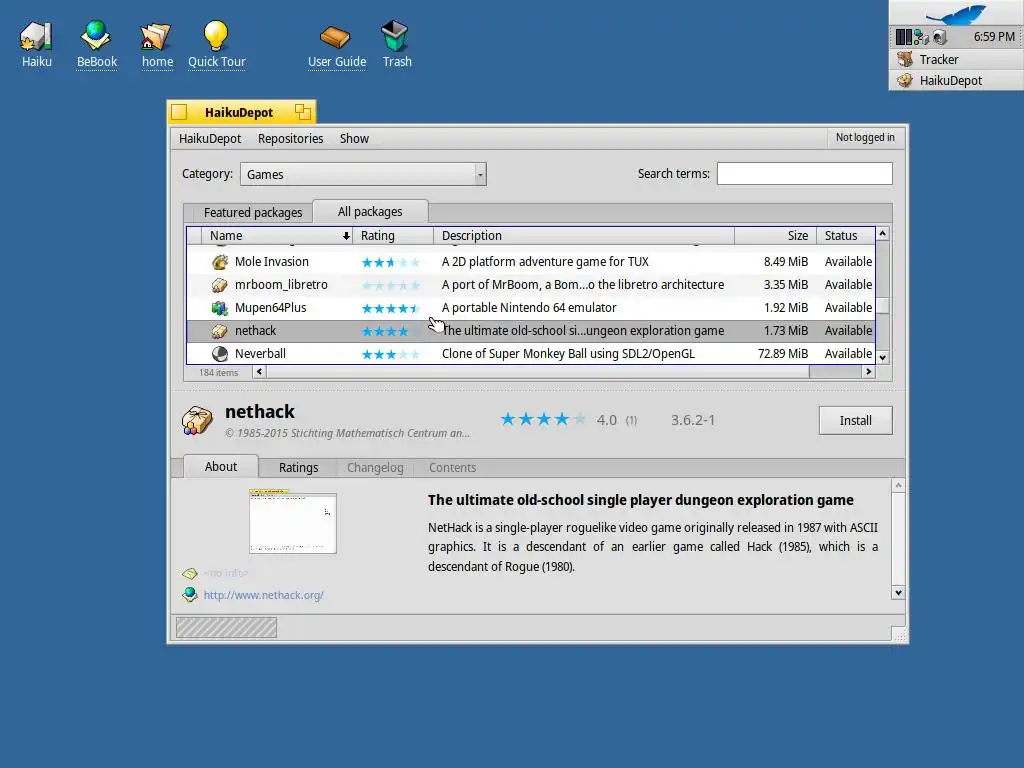The image size is (1024, 768).
Task: Click the HaikuDepot window title tab
Action: click(239, 112)
